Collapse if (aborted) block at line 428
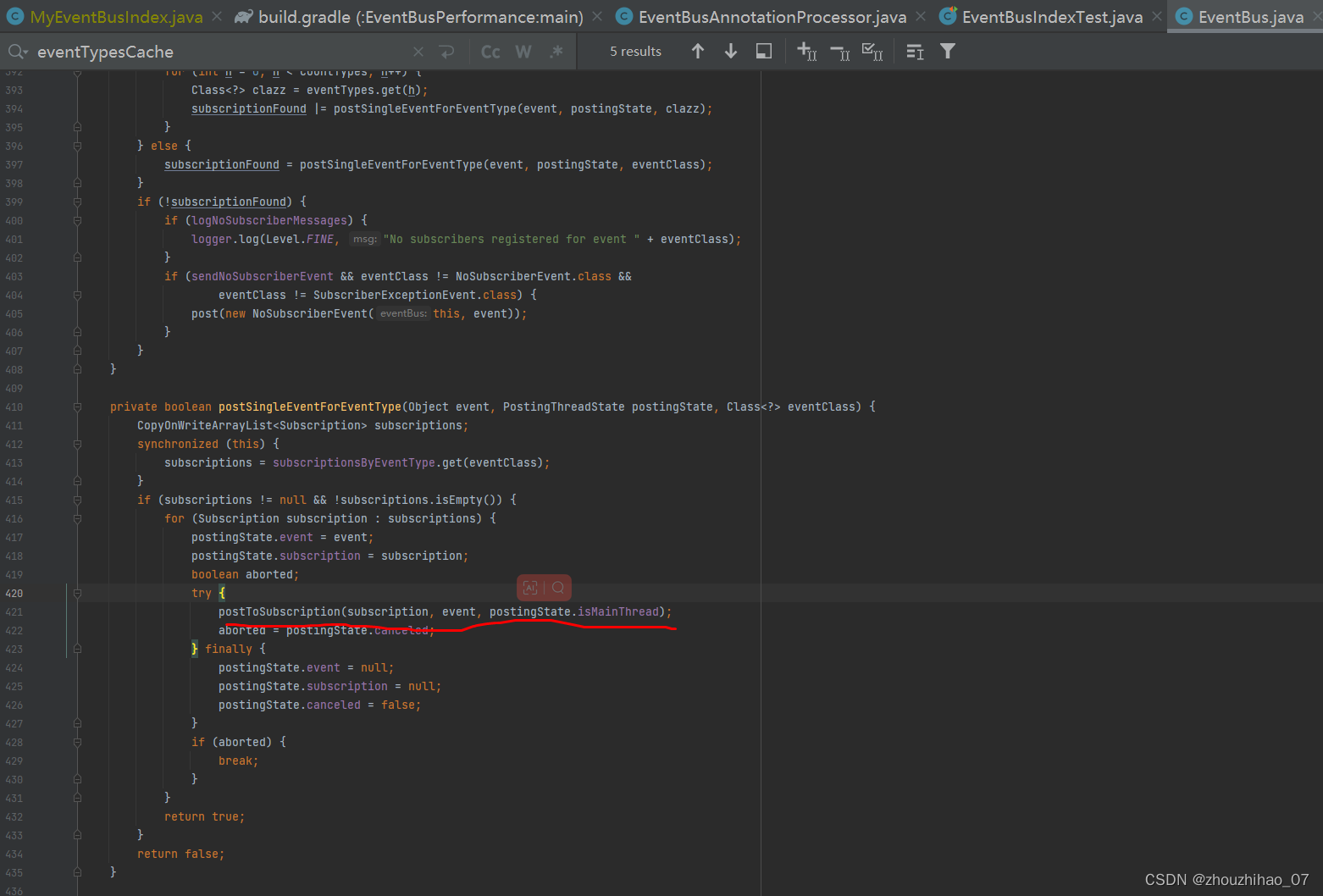Viewport: 1323px width, 896px height. (x=77, y=742)
